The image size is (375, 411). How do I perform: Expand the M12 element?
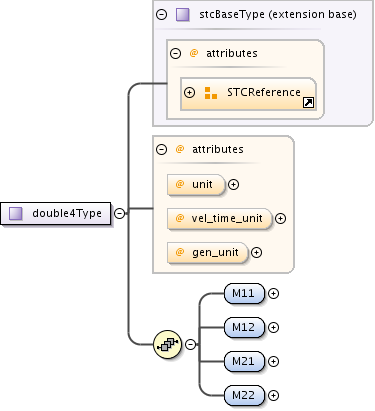tap(273, 327)
